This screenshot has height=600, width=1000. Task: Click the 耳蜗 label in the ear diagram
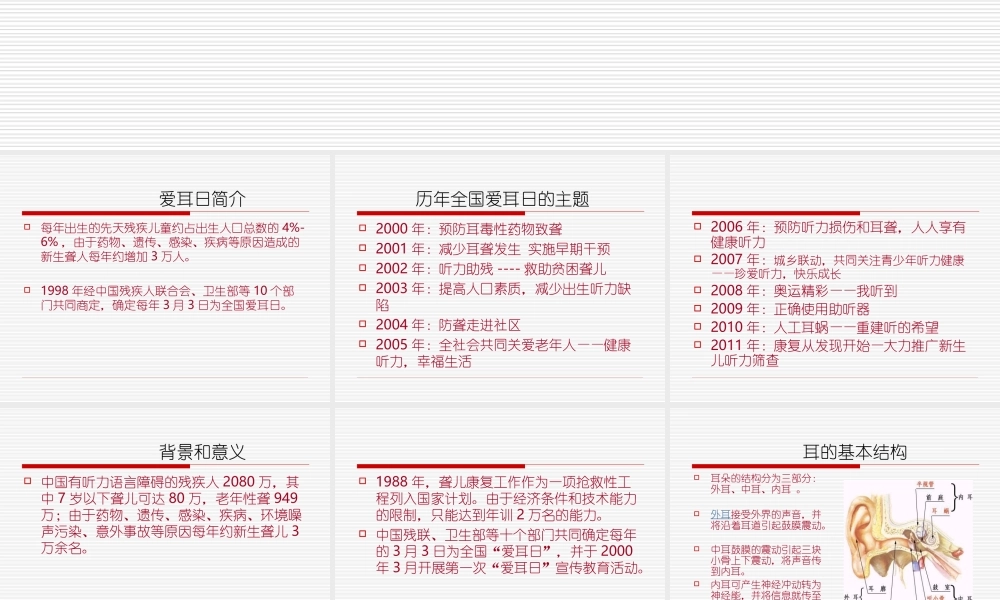(x=941, y=510)
